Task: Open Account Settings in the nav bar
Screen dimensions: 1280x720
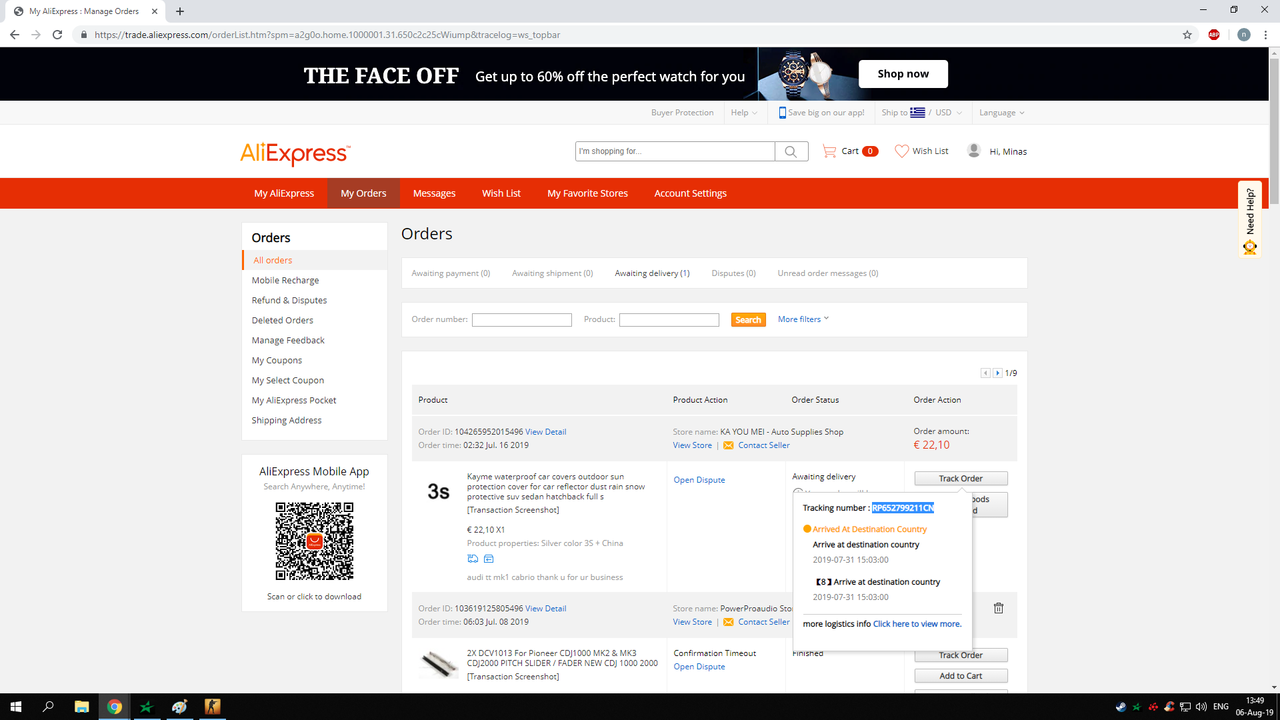Action: coord(690,193)
